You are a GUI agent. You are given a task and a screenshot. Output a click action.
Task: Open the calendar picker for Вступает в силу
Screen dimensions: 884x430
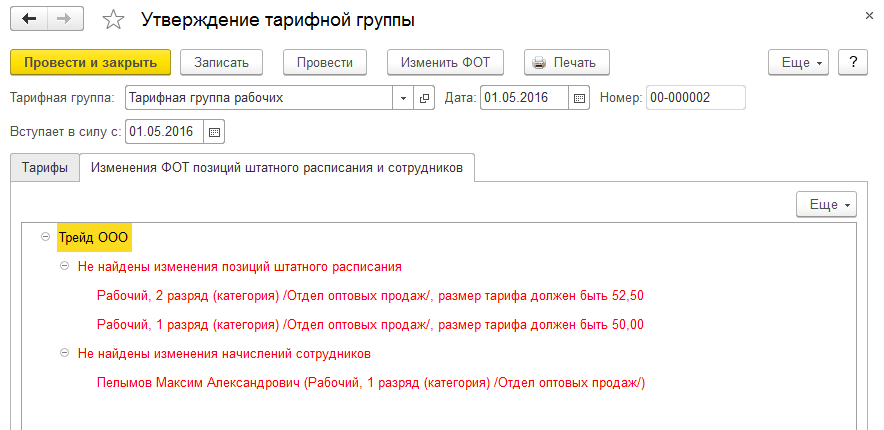(215, 131)
